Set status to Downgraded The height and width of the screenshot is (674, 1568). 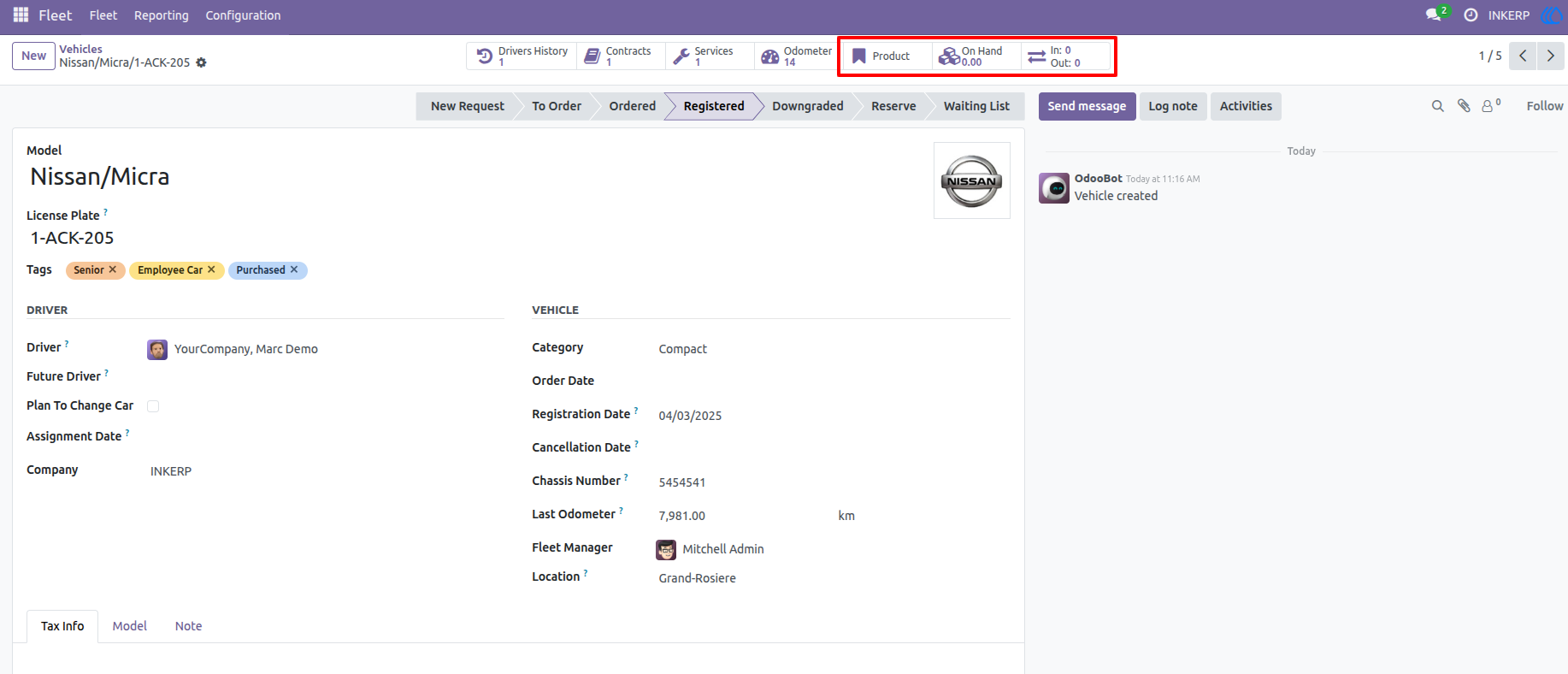tap(807, 106)
